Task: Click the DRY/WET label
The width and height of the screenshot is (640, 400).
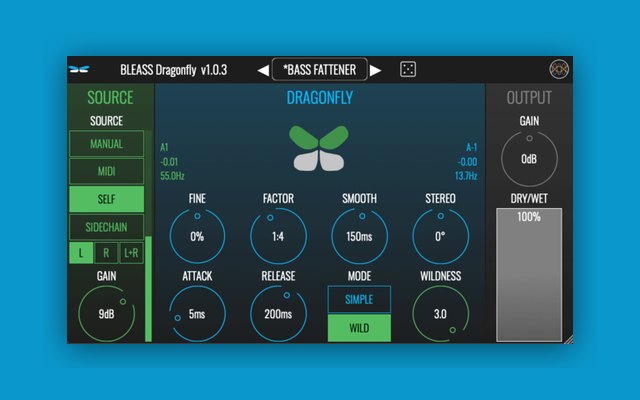Action: pyautogui.click(x=529, y=198)
